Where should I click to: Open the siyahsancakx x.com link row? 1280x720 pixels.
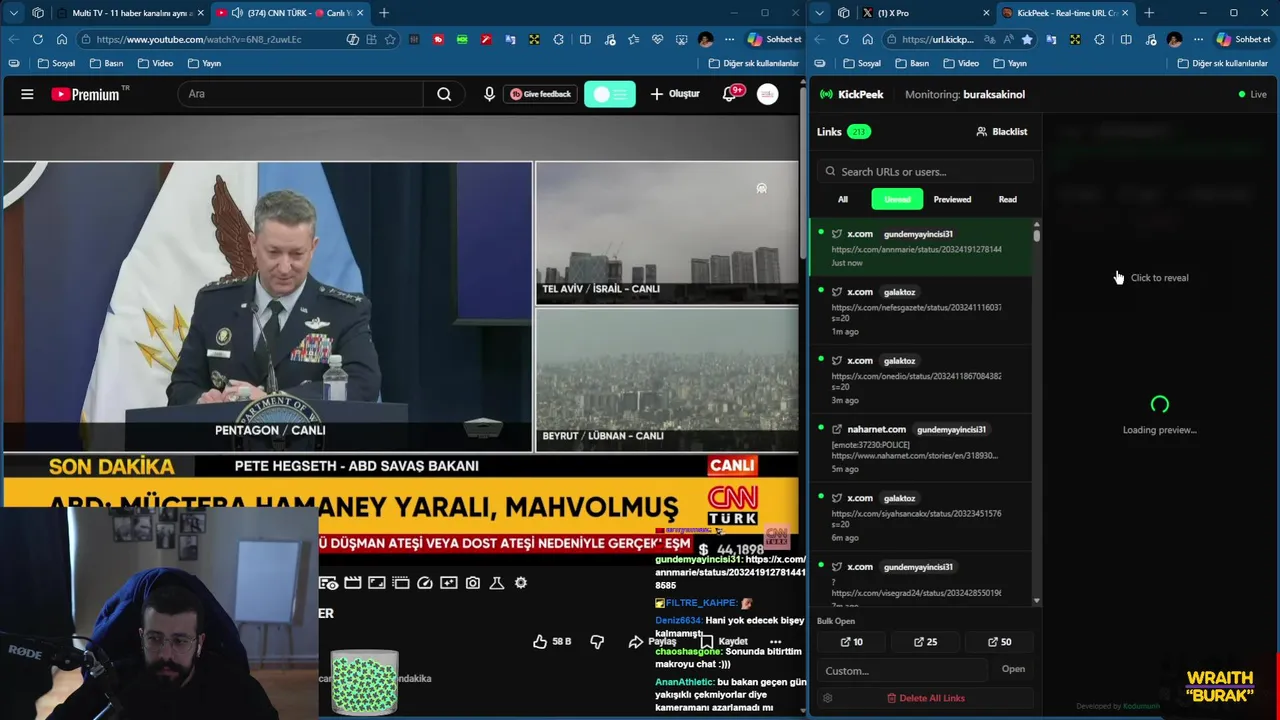coord(921,517)
